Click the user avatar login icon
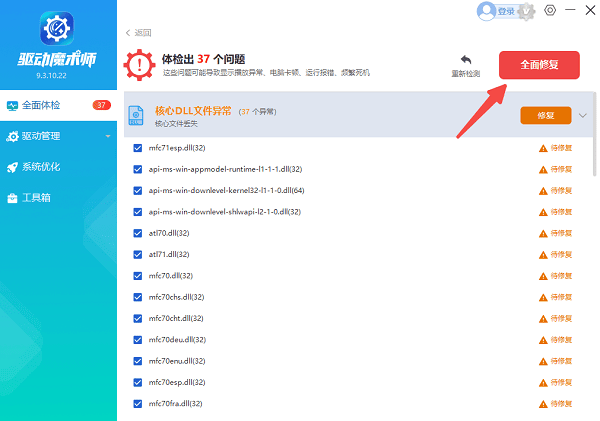 (486, 11)
